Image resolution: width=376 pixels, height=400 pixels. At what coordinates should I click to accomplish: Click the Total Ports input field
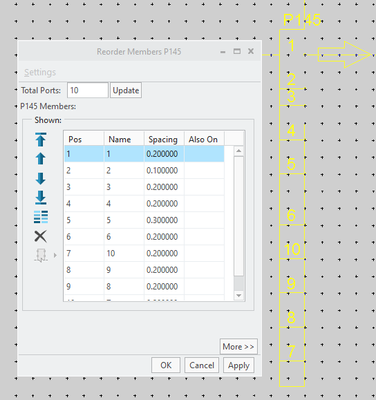[88, 90]
